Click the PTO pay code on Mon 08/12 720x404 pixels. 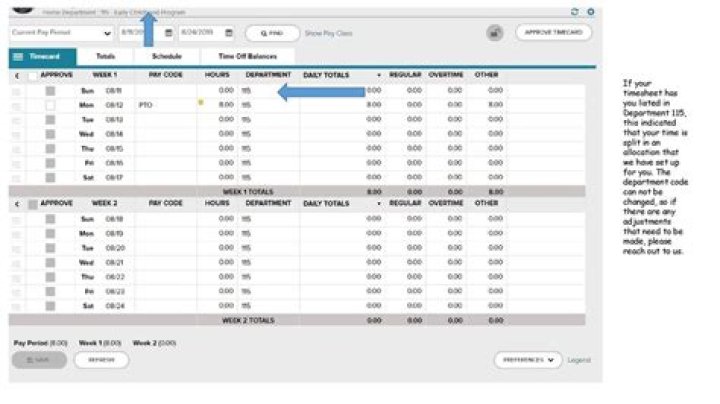click(x=145, y=105)
